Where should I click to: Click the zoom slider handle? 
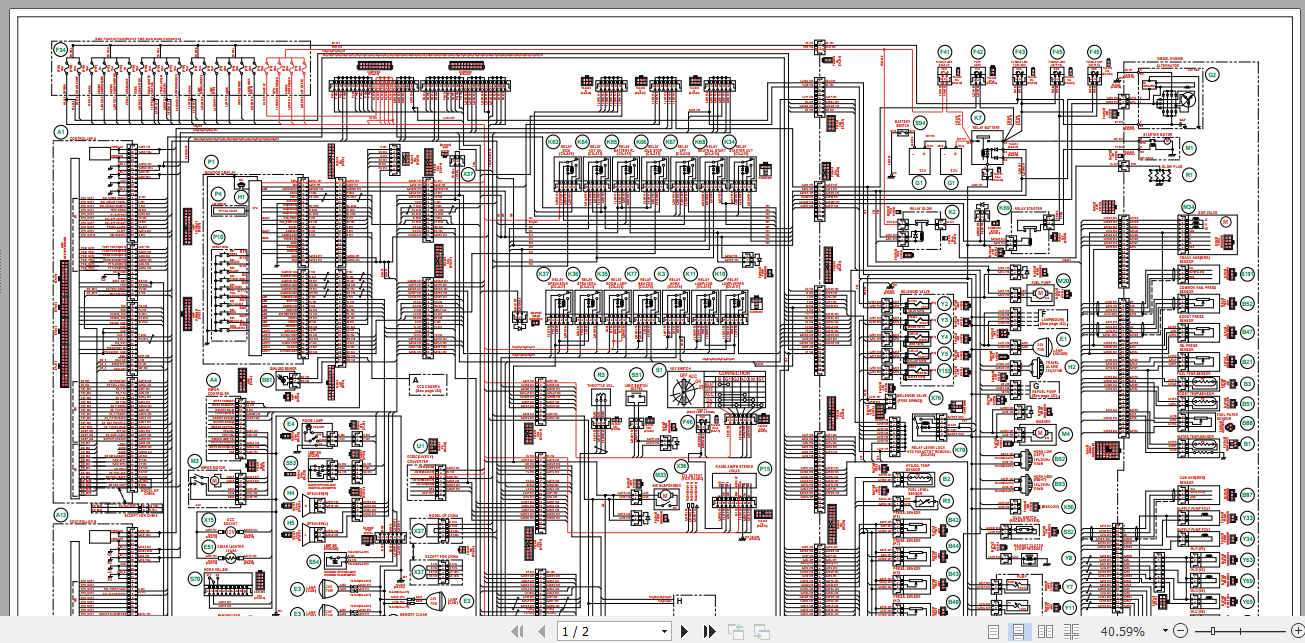(1214, 631)
